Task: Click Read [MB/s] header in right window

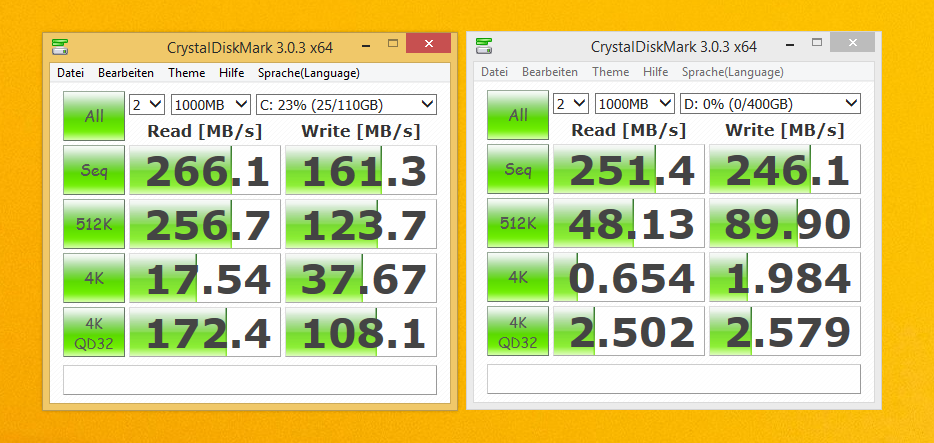Action: click(x=629, y=130)
